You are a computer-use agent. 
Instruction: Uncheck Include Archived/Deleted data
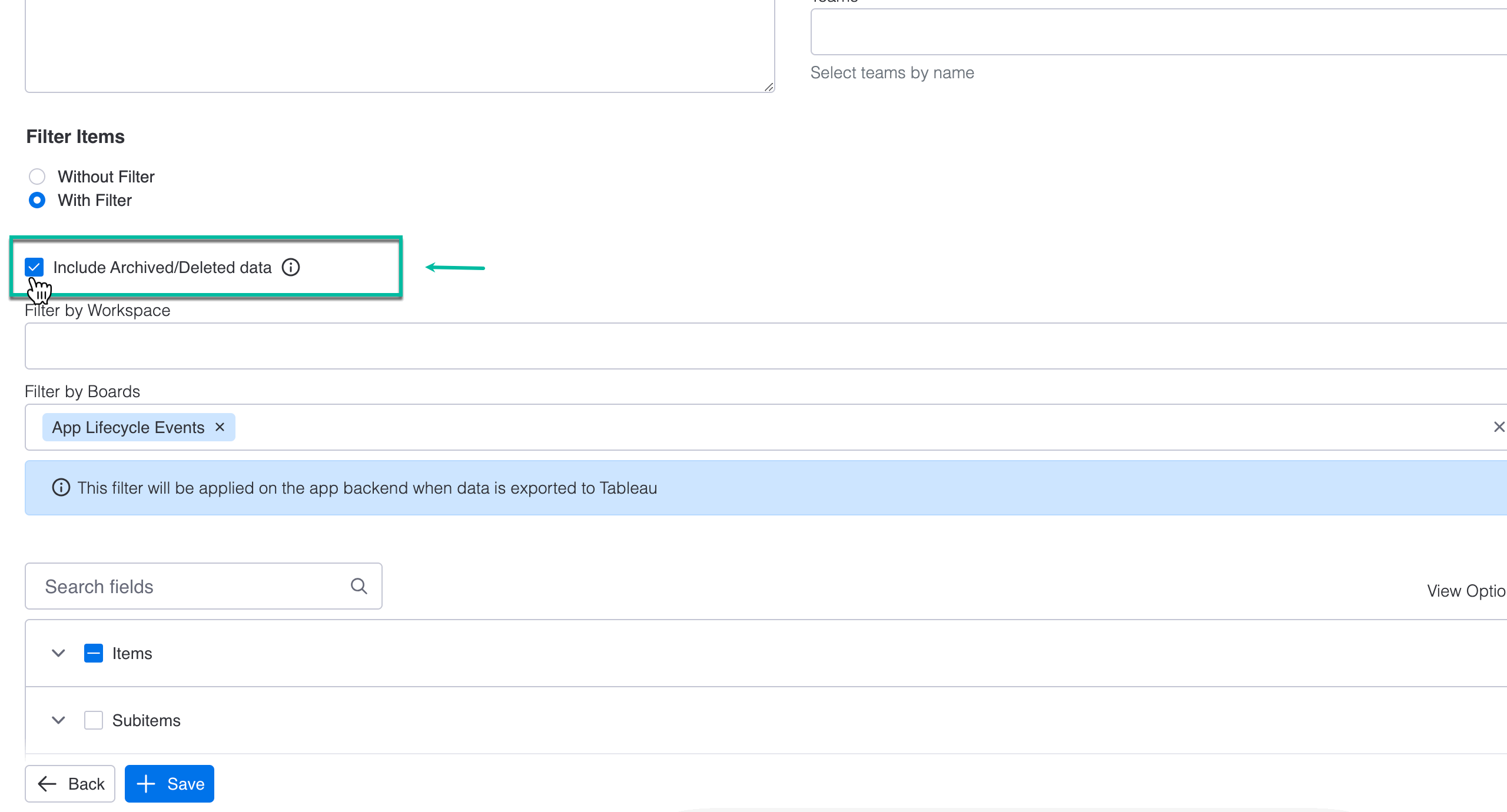tap(34, 267)
